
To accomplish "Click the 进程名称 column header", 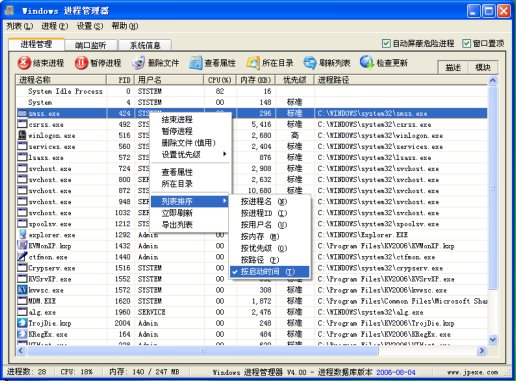I will (x=61, y=80).
